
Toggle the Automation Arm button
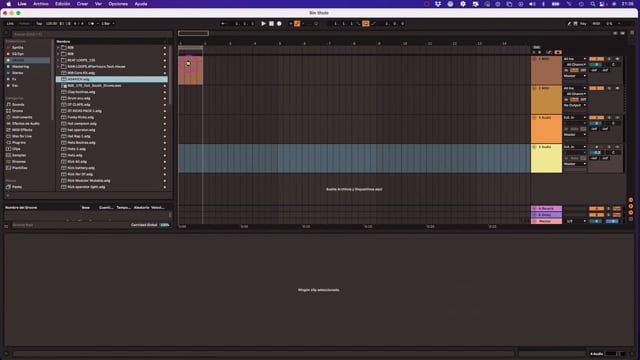tap(297, 24)
